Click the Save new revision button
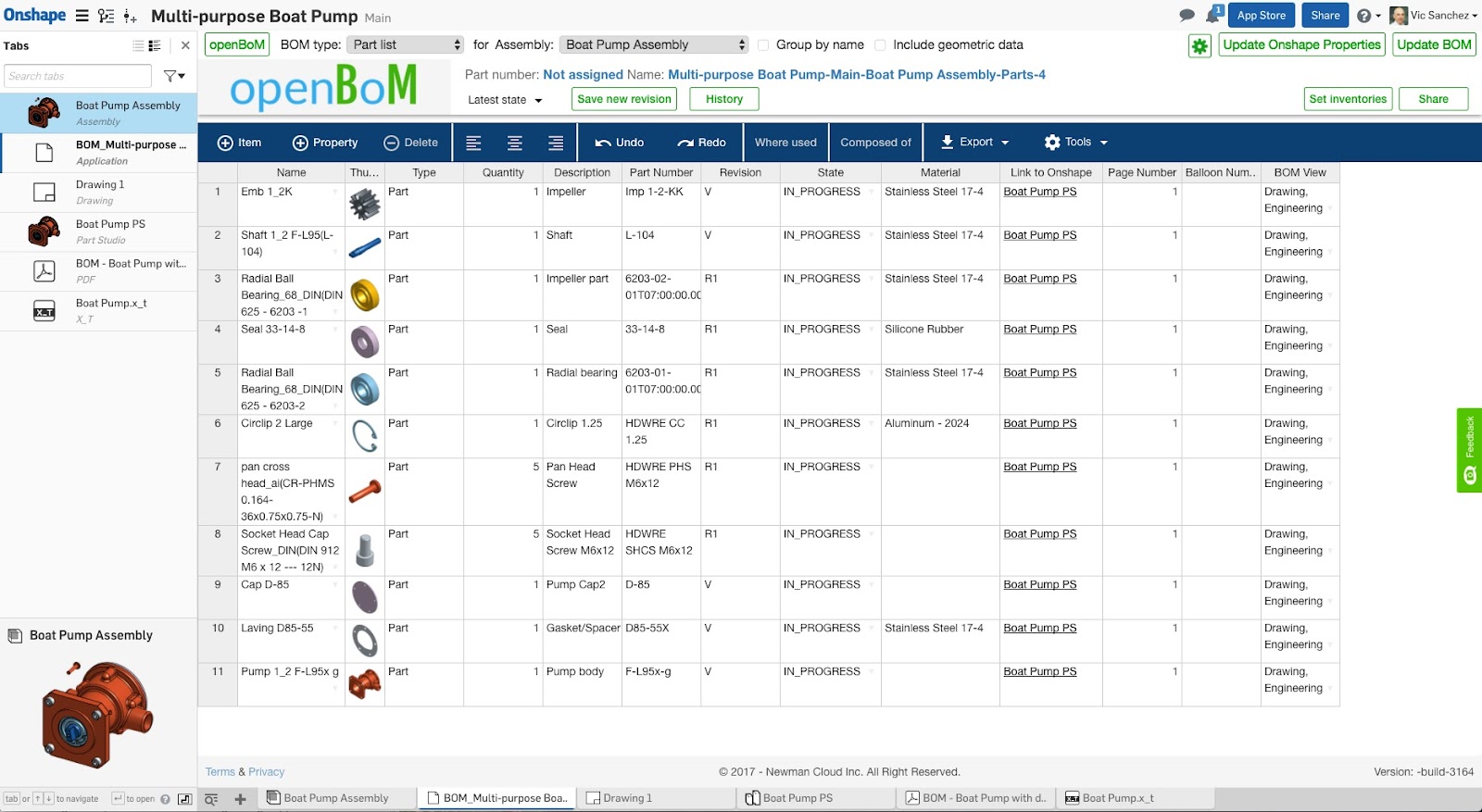This screenshot has width=1482, height=812. pos(624,99)
